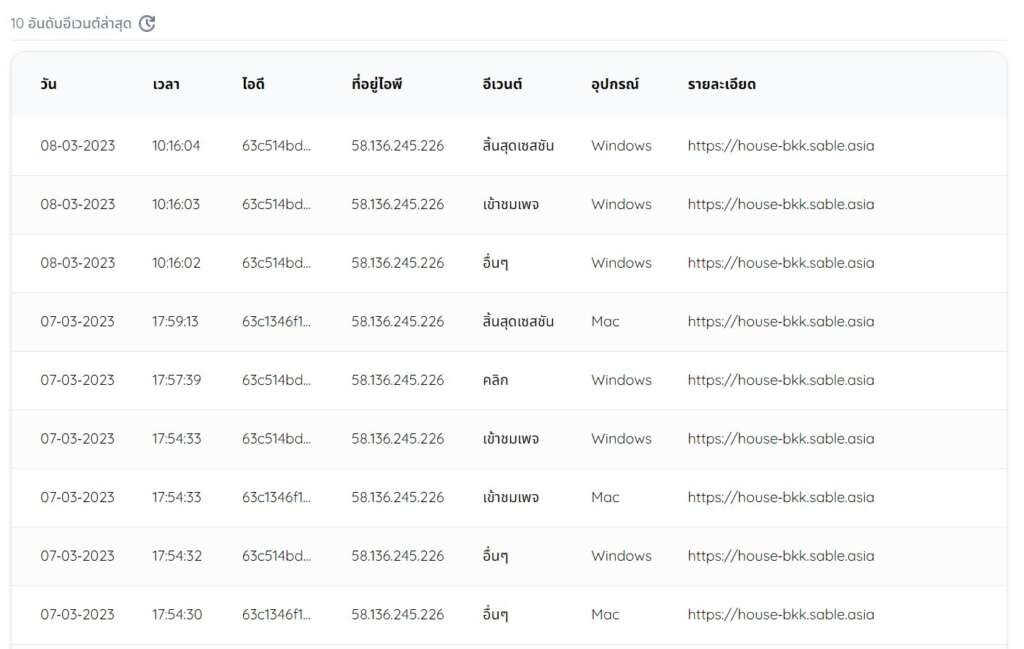The image size is (1024, 649).
Task: Click the คลิก event label
Action: pyautogui.click(x=496, y=380)
